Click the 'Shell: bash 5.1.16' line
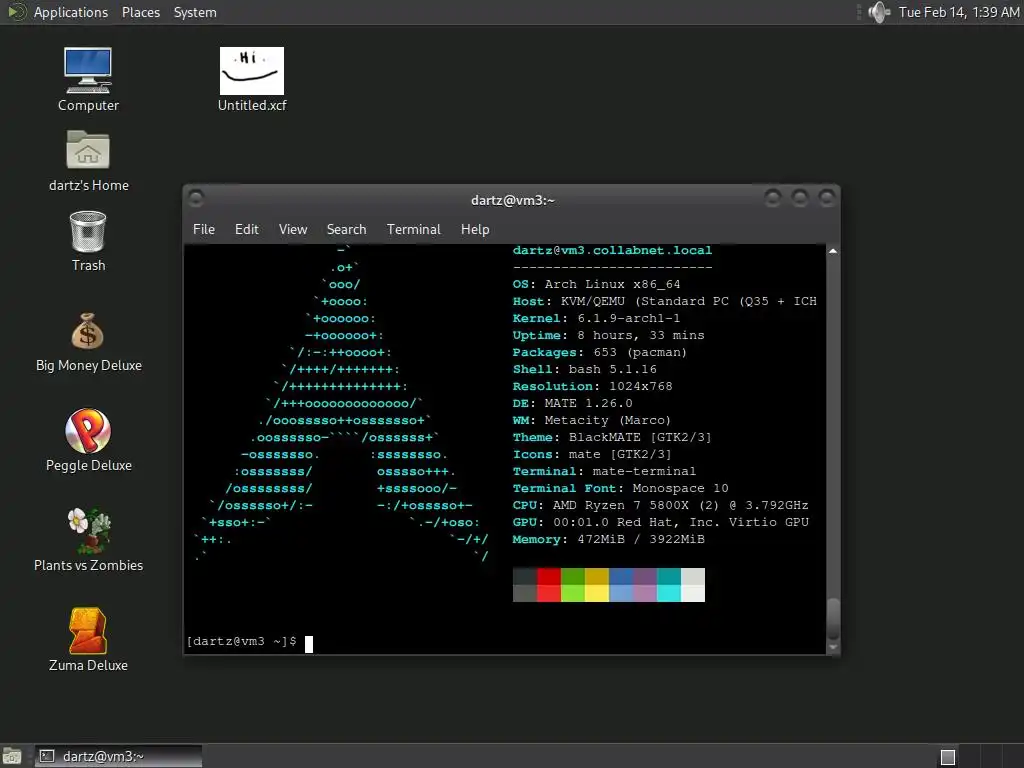The width and height of the screenshot is (1024, 768). click(x=584, y=369)
